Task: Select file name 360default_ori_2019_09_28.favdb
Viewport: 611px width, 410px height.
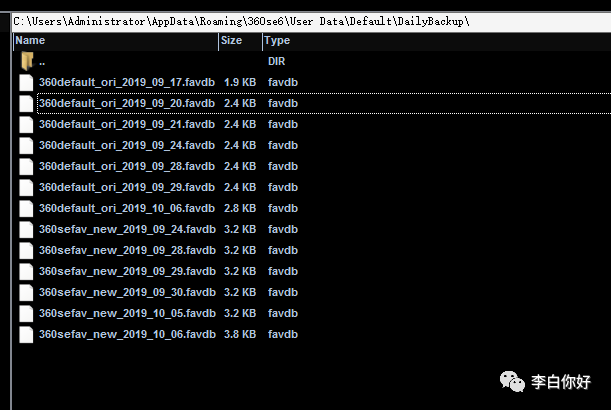Action: pos(127,167)
